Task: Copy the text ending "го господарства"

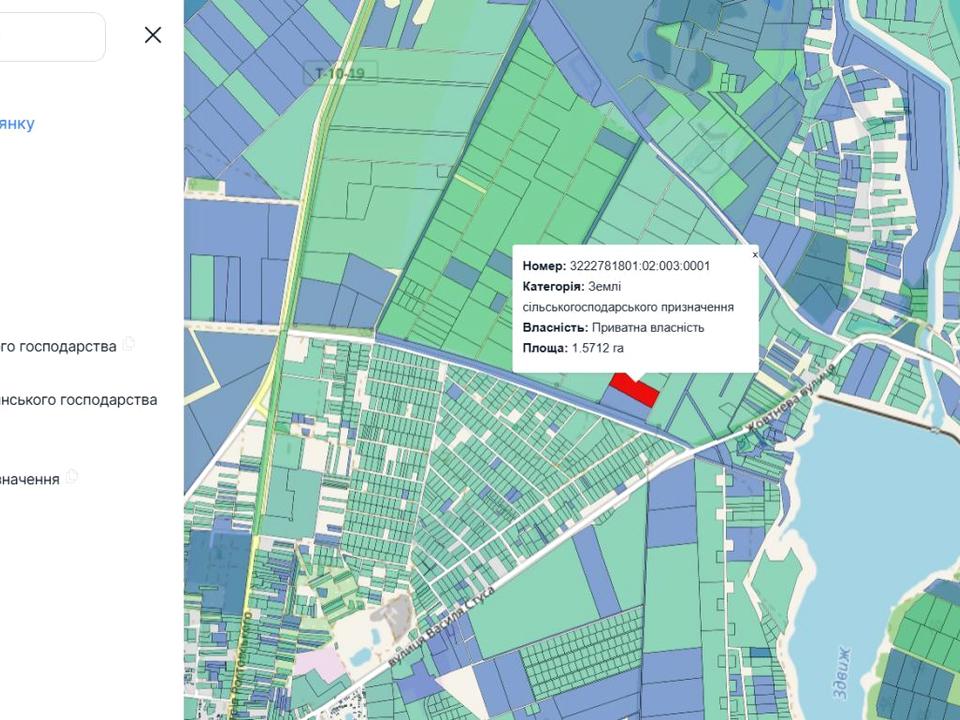Action: point(128,345)
